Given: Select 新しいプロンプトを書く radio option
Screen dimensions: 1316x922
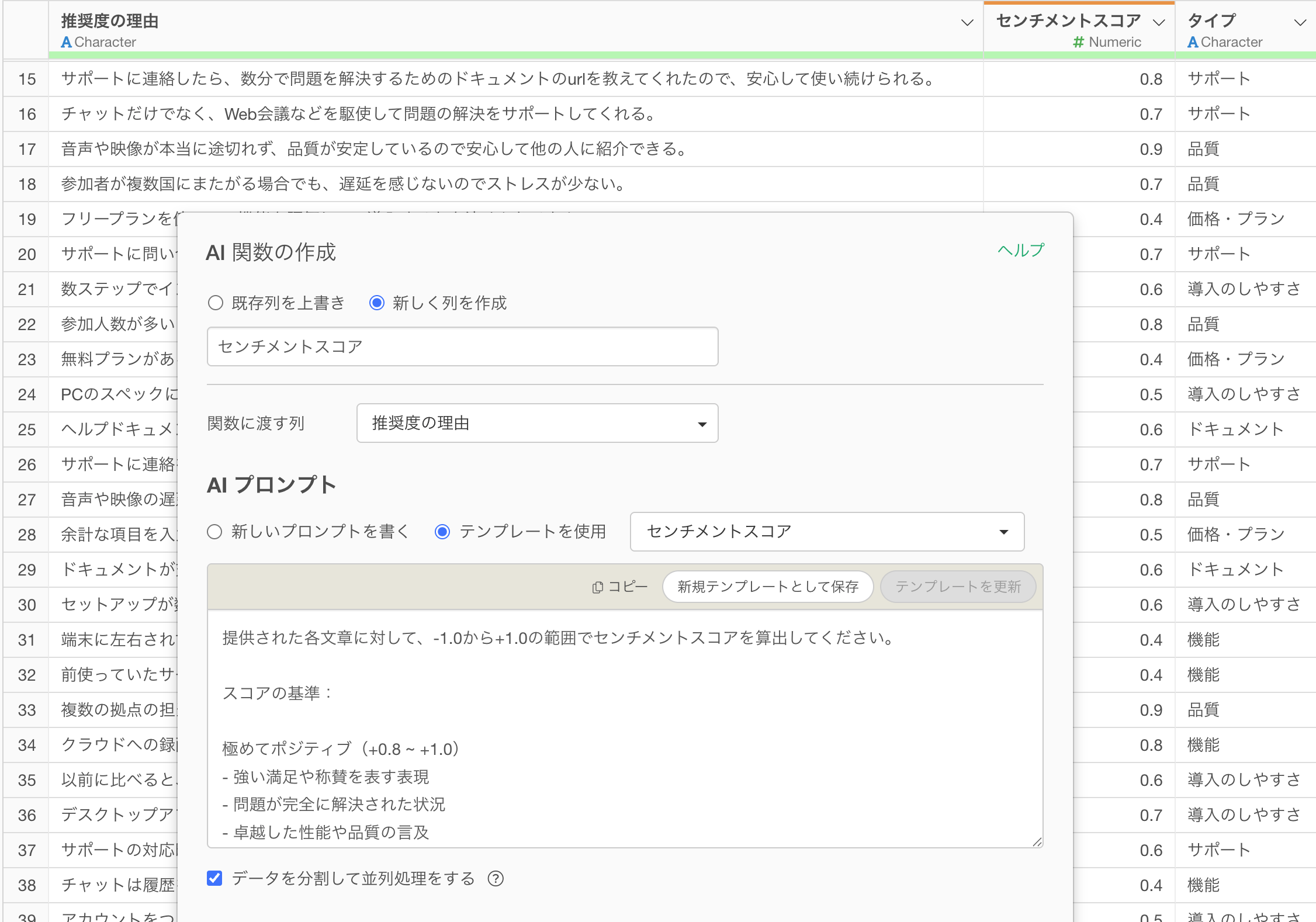Looking at the screenshot, I should [x=214, y=532].
